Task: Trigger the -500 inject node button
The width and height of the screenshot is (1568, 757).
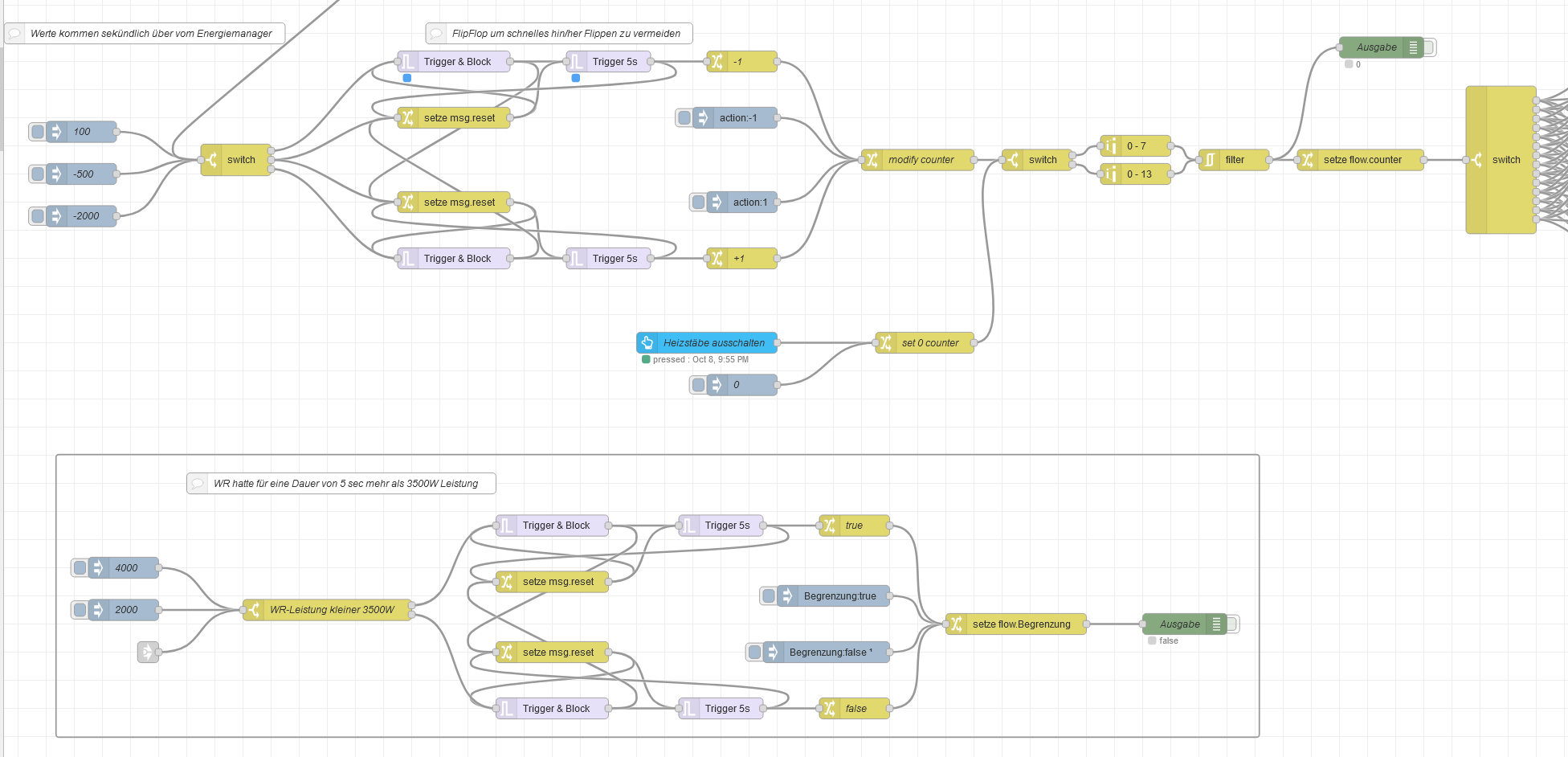Action: pyautogui.click(x=38, y=174)
